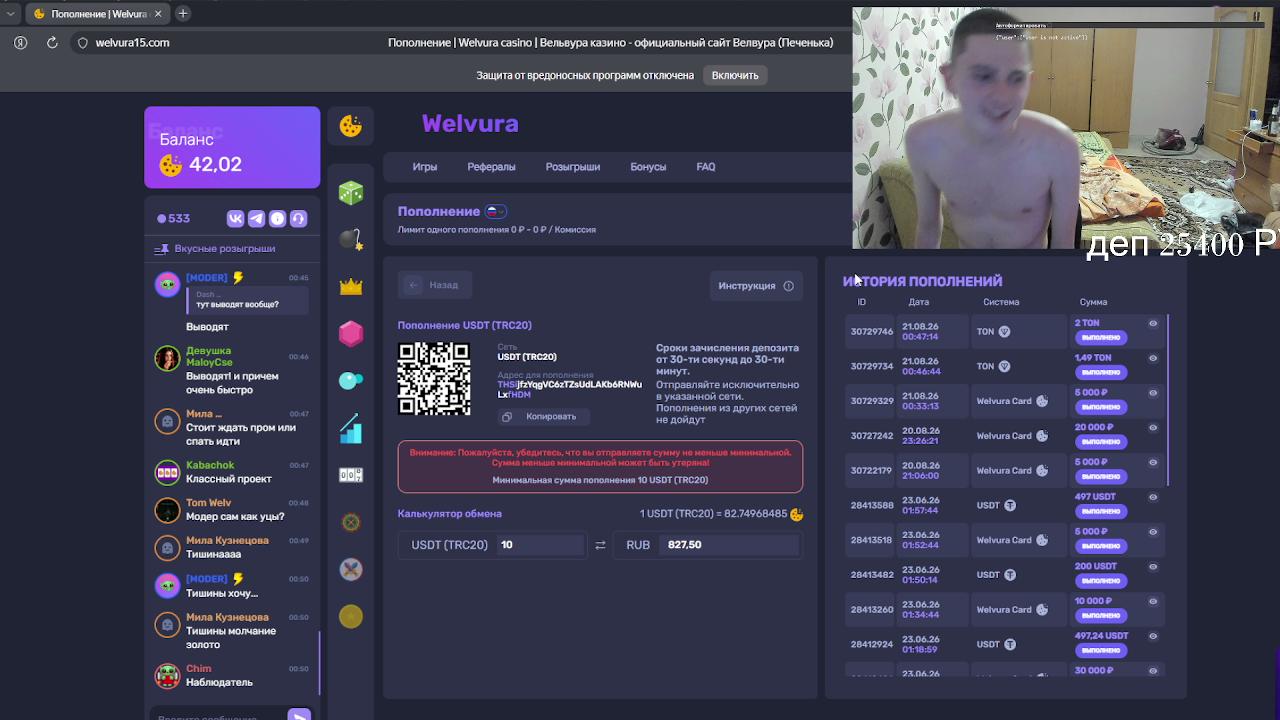Click the info icon beside Инструкция
Image resolution: width=1280 pixels, height=720 pixels.
[x=788, y=286]
